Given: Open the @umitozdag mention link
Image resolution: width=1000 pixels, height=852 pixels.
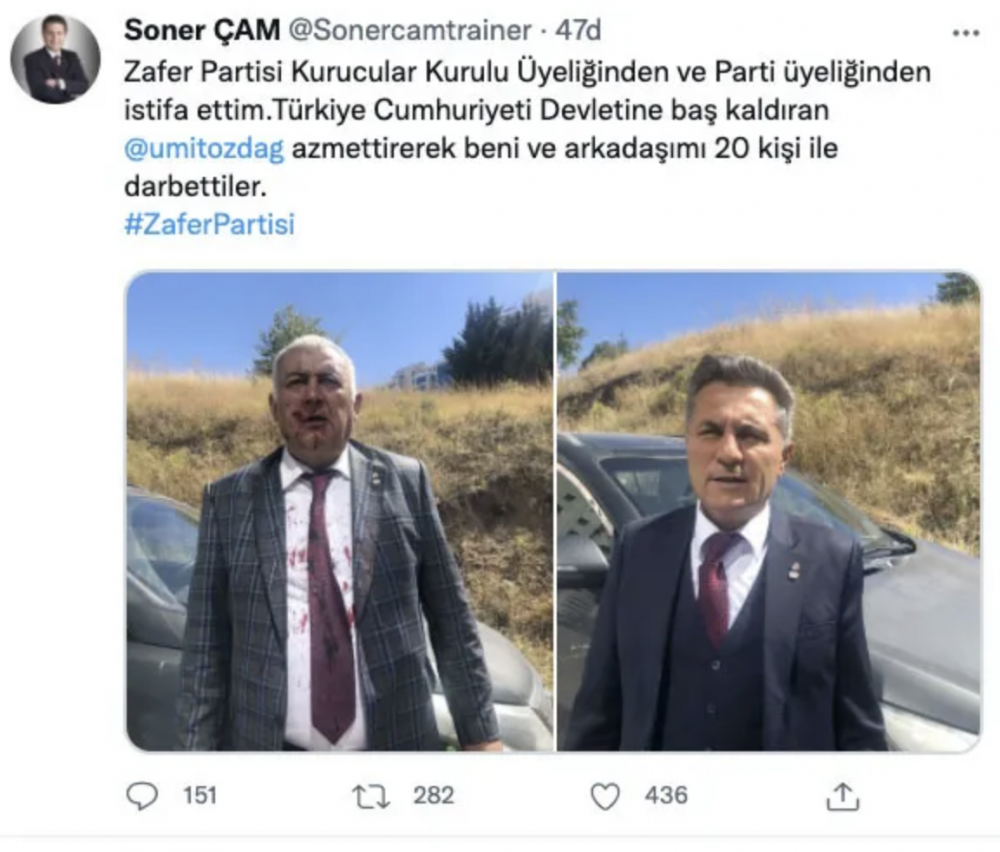Looking at the screenshot, I should click(x=204, y=149).
